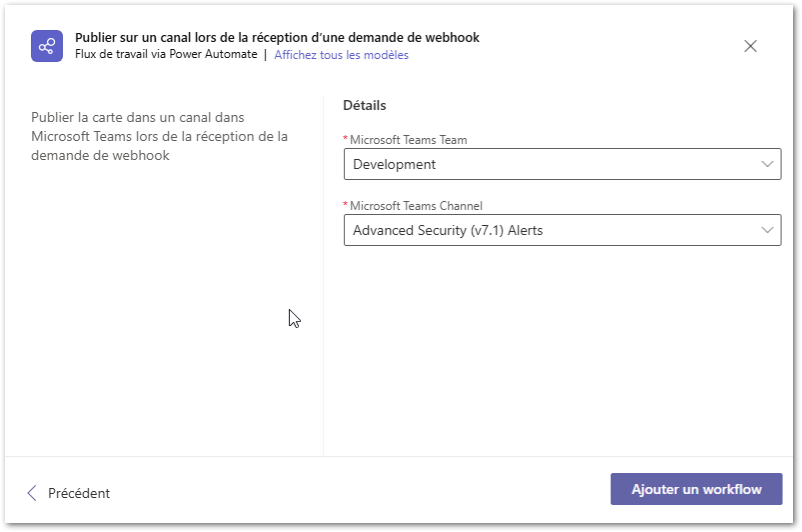The height and width of the screenshot is (532, 802).
Task: Click the template description paragraph on left
Action: click(160, 136)
